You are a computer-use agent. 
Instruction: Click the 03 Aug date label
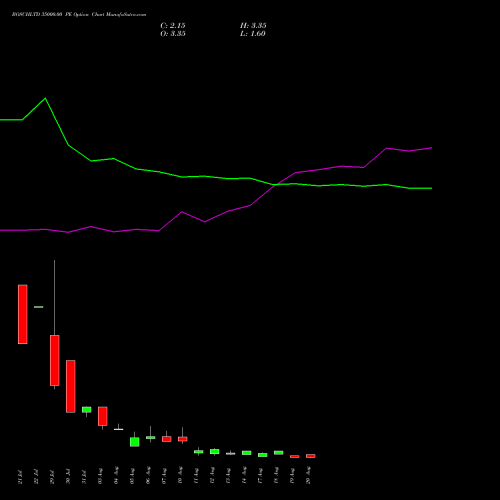tap(100, 476)
